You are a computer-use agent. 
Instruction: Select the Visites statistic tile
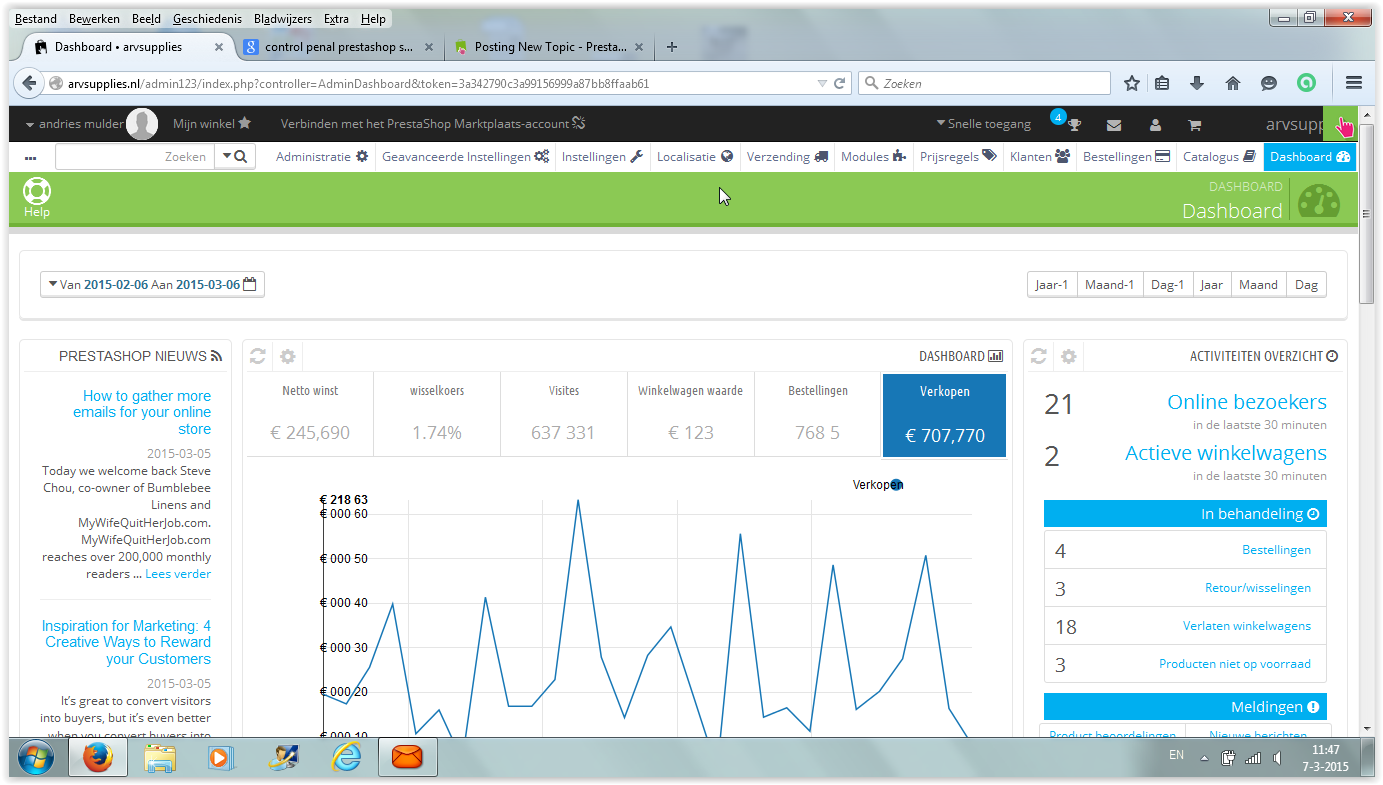564,414
